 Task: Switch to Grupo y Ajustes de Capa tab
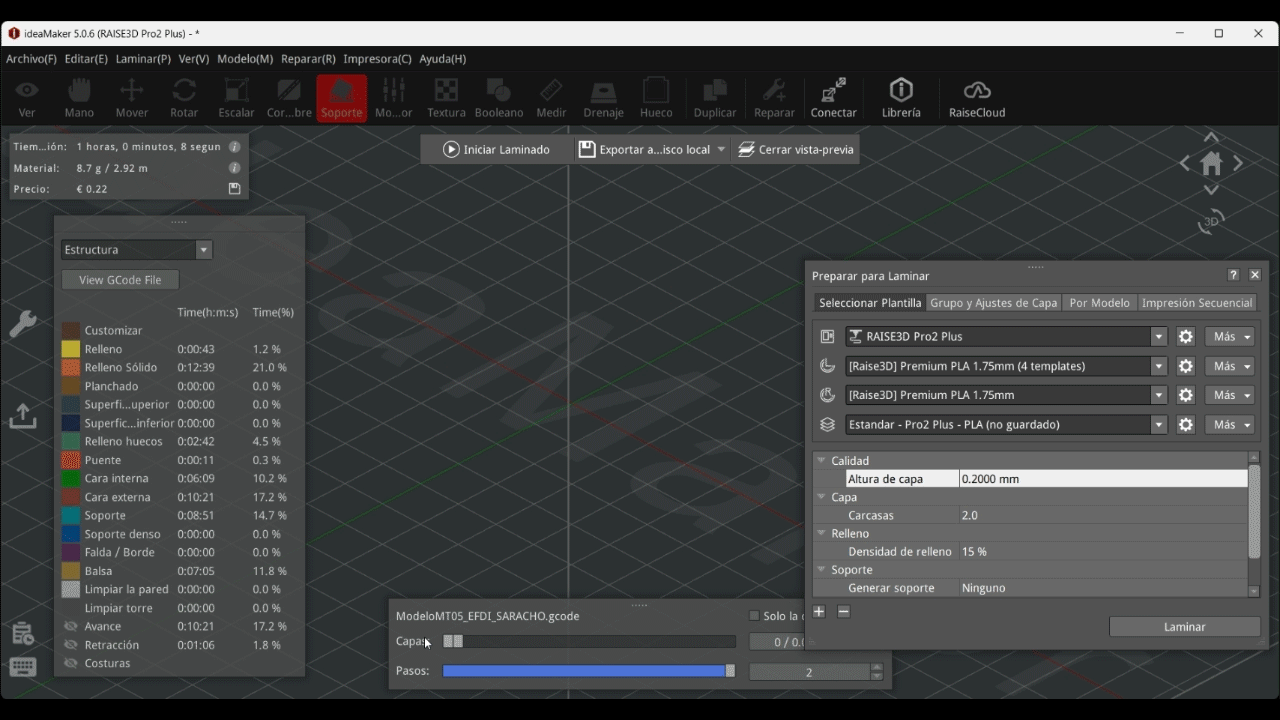tap(993, 303)
